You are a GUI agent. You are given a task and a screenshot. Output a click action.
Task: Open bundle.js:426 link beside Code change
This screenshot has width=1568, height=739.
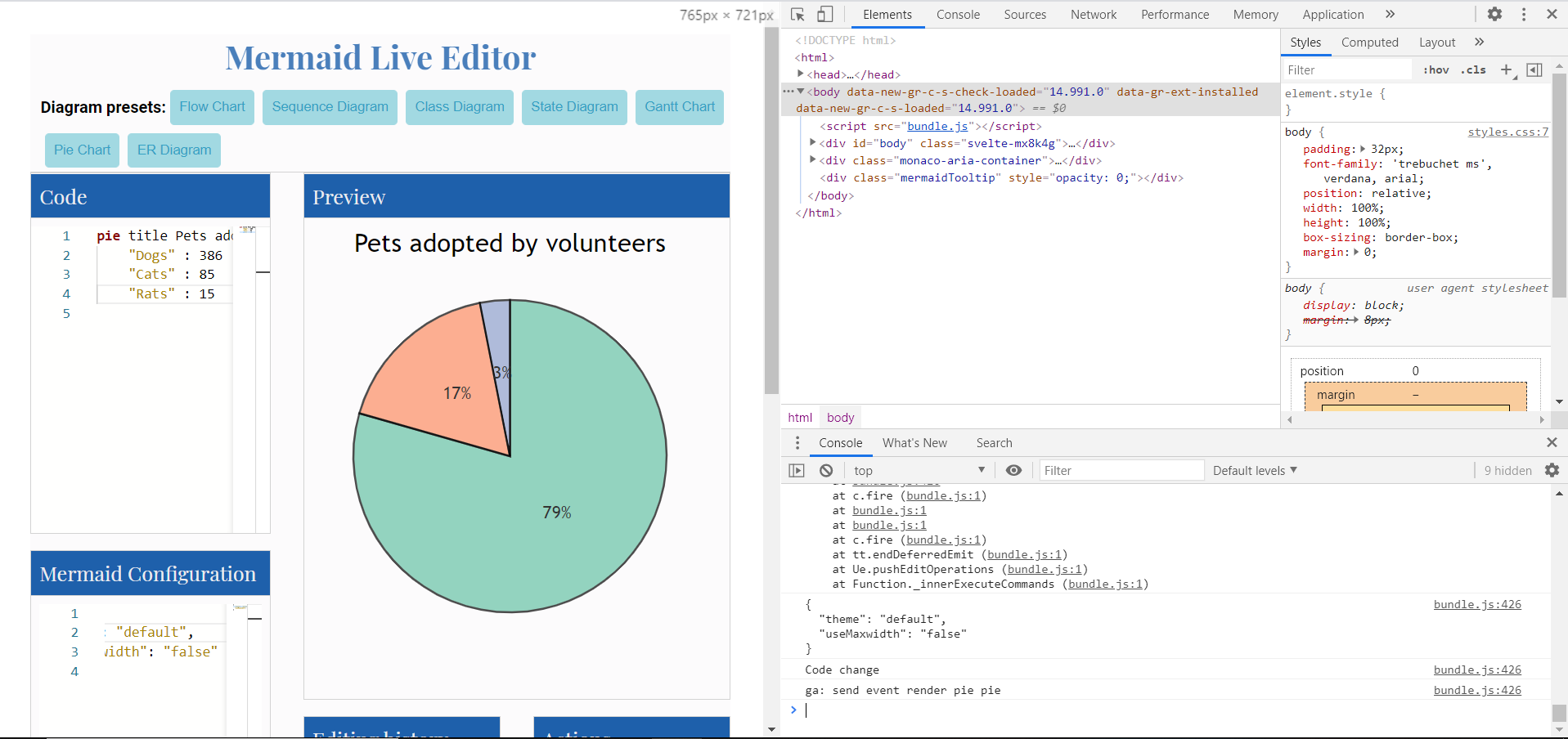point(1477,670)
